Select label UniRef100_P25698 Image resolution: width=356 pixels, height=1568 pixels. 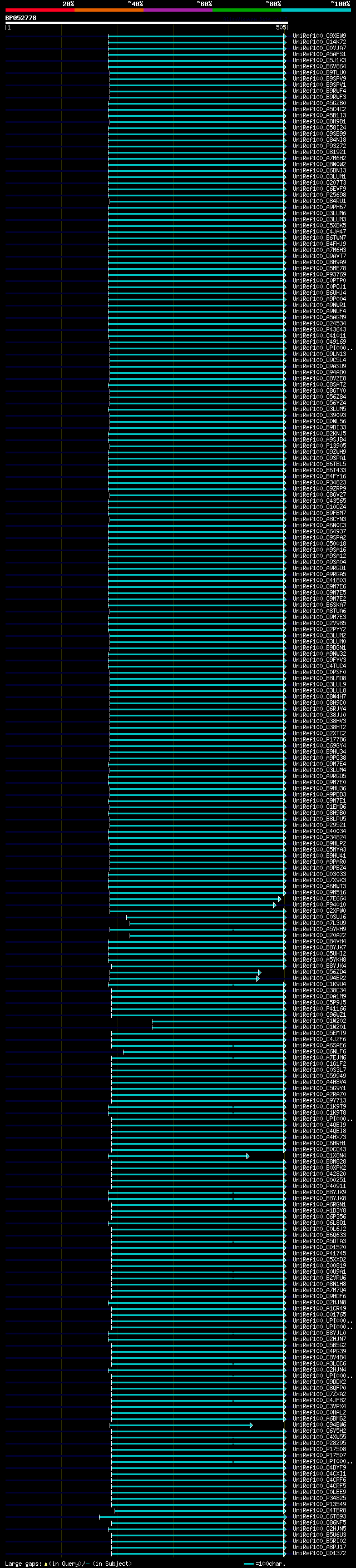click(x=319, y=195)
